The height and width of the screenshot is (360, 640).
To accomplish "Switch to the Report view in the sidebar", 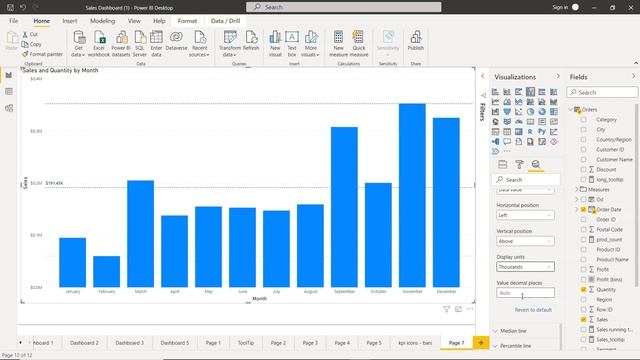I will 9,75.
